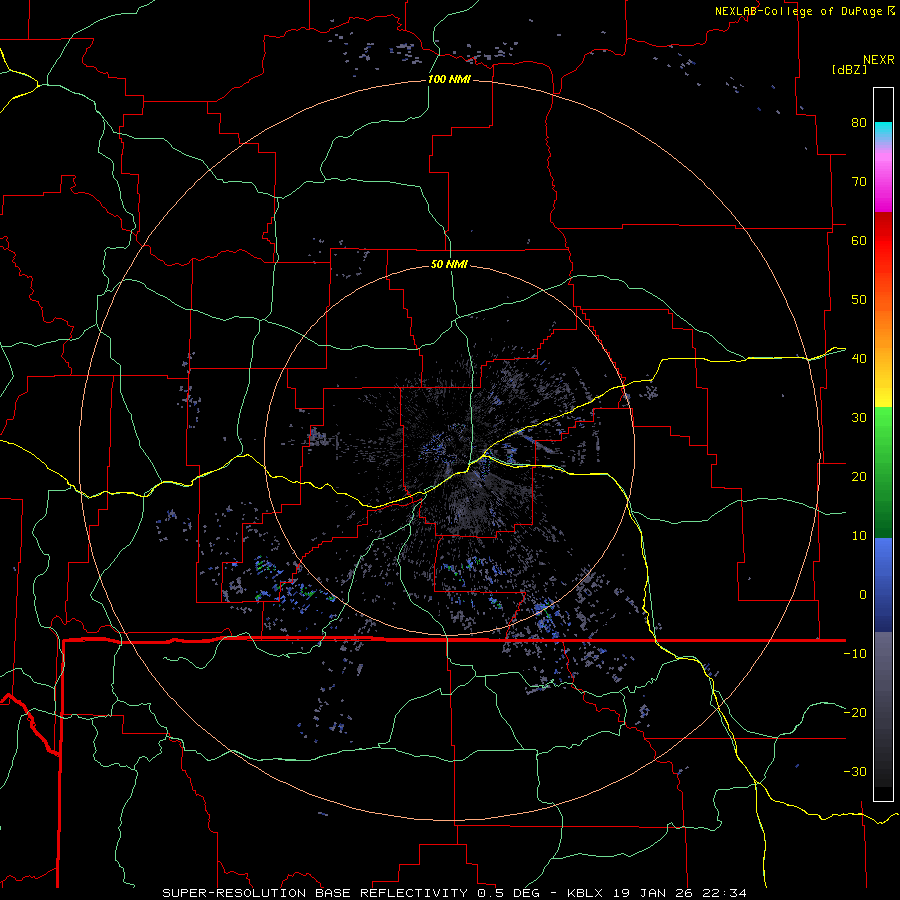Click the 19 JAN 26 22:34 timestamp
This screenshot has width=900, height=900.
[x=679, y=893]
